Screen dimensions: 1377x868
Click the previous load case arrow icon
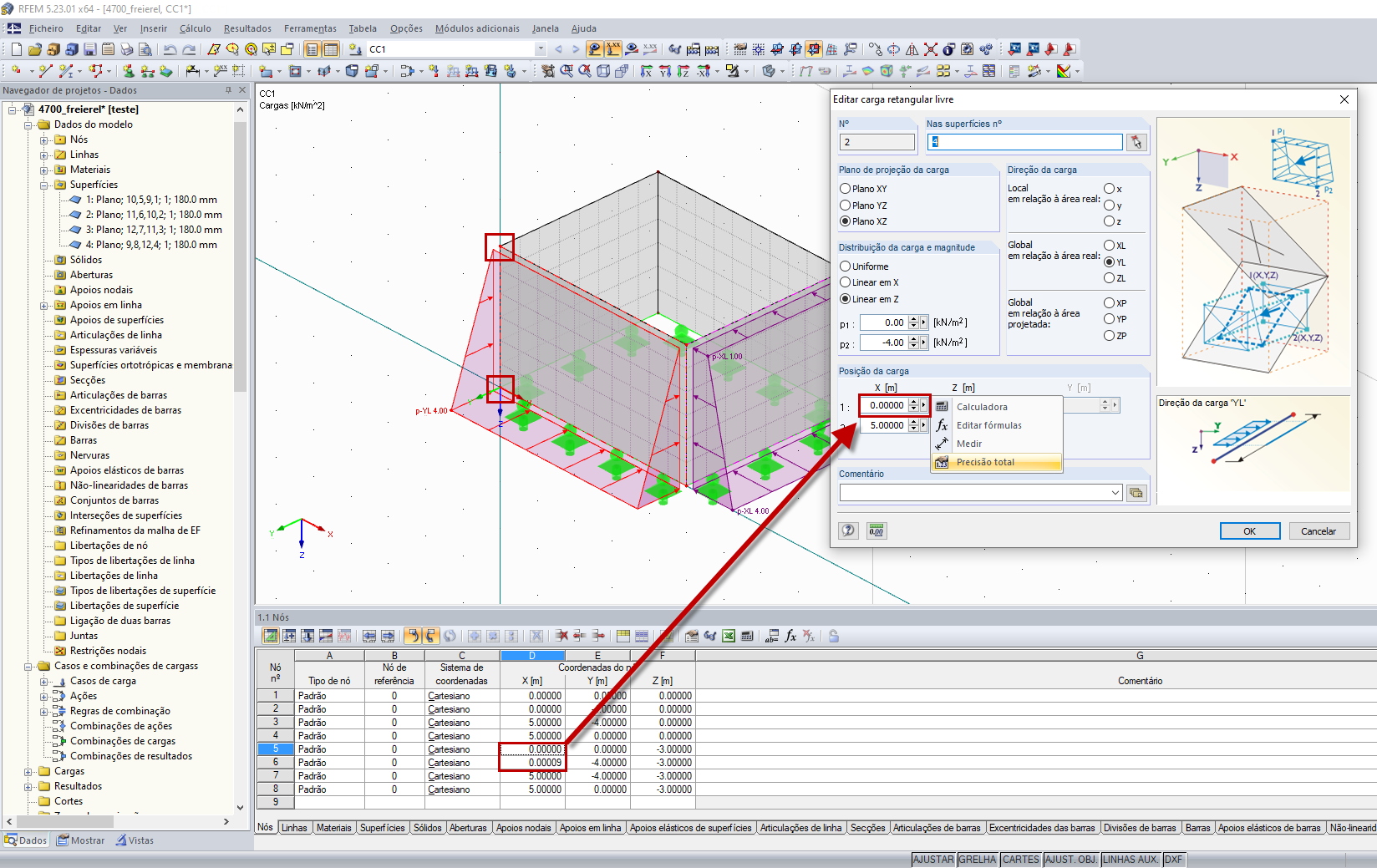[x=558, y=49]
